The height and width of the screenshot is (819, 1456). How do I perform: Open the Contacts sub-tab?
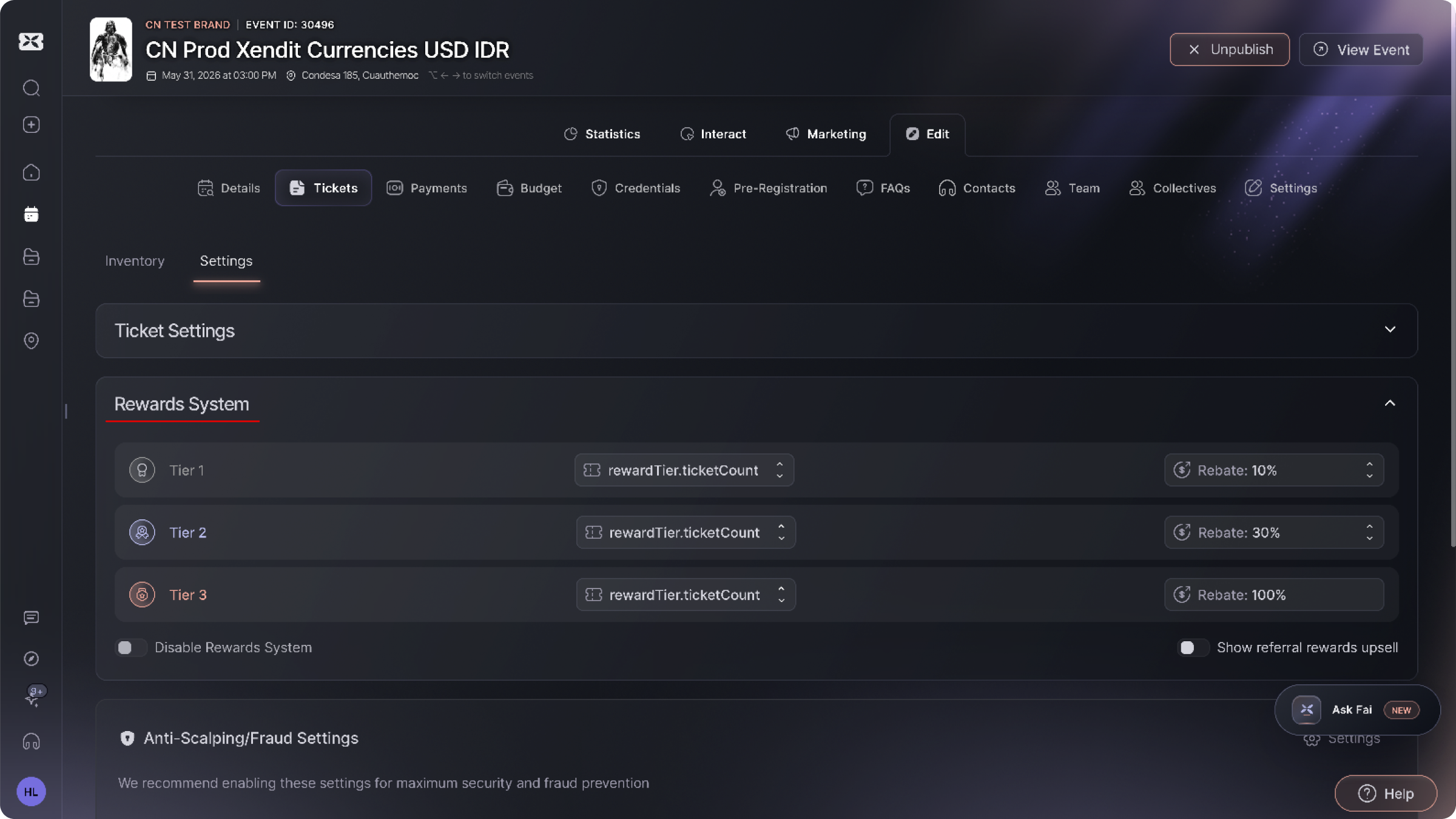(x=977, y=188)
